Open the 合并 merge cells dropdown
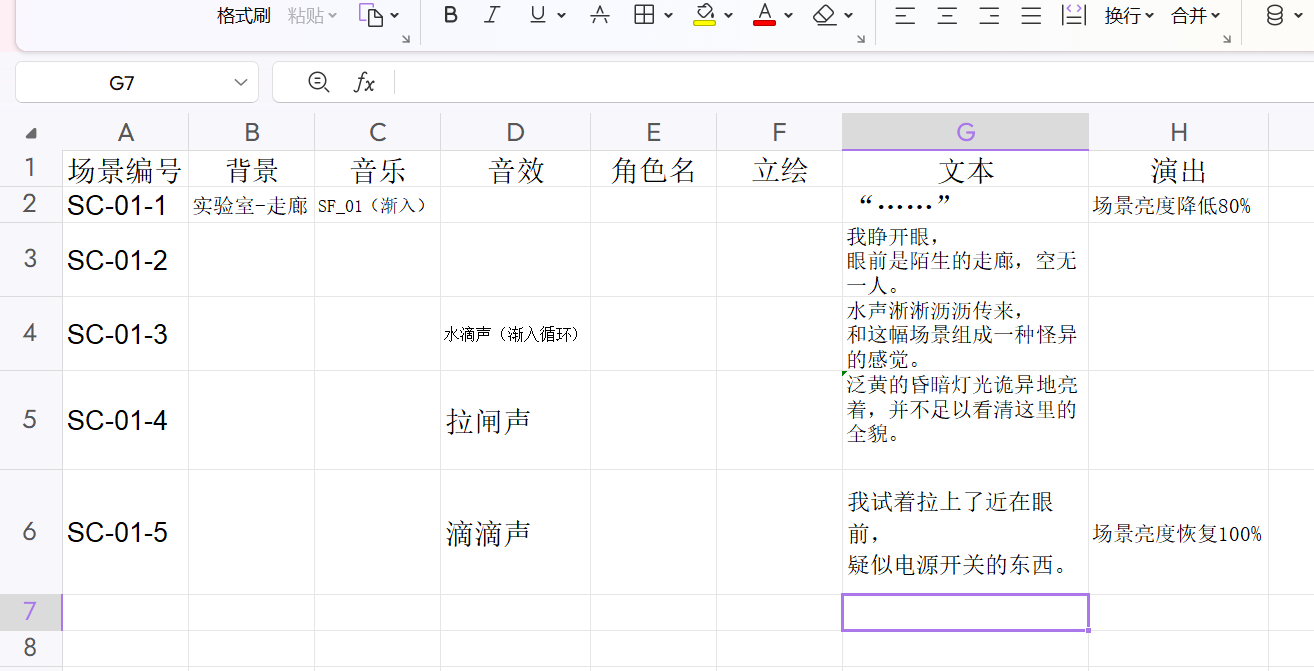This screenshot has height=671, width=1314. 1196,15
